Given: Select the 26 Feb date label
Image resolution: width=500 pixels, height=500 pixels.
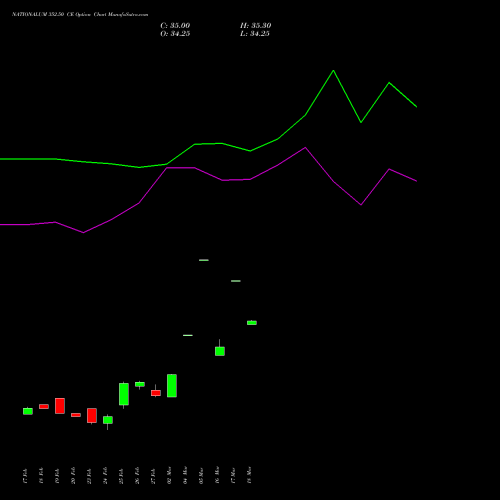Looking at the screenshot, I should point(137,476).
